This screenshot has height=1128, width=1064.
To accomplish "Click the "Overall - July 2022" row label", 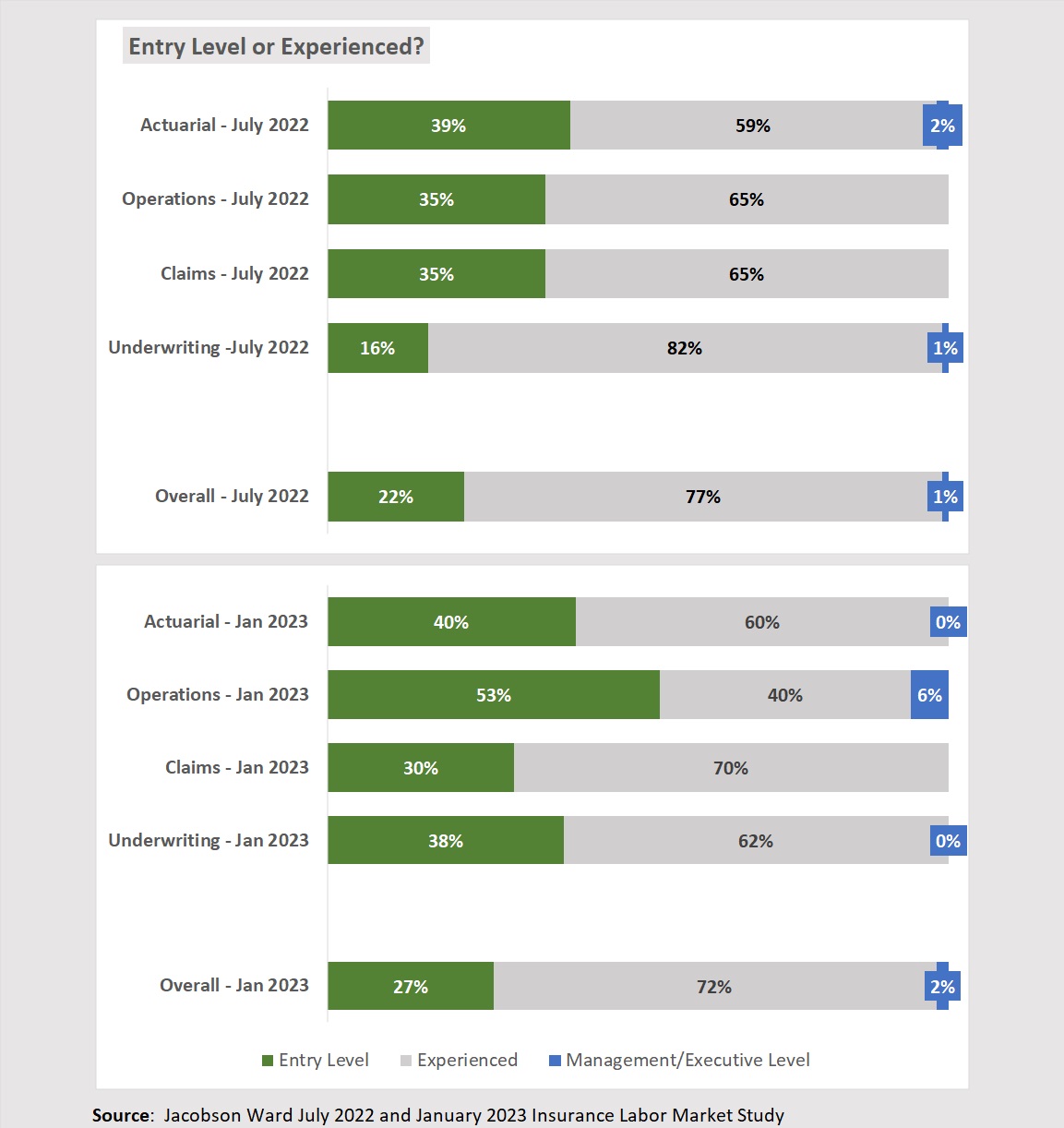I will pyautogui.click(x=232, y=496).
